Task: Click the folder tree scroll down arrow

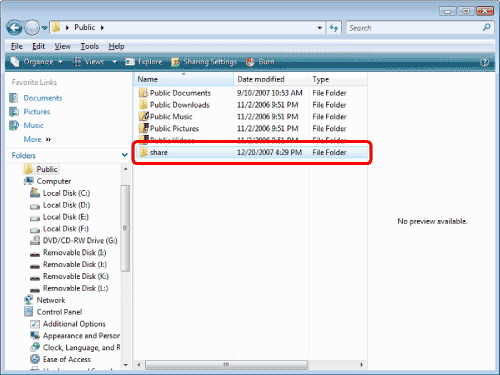Action: (x=125, y=365)
